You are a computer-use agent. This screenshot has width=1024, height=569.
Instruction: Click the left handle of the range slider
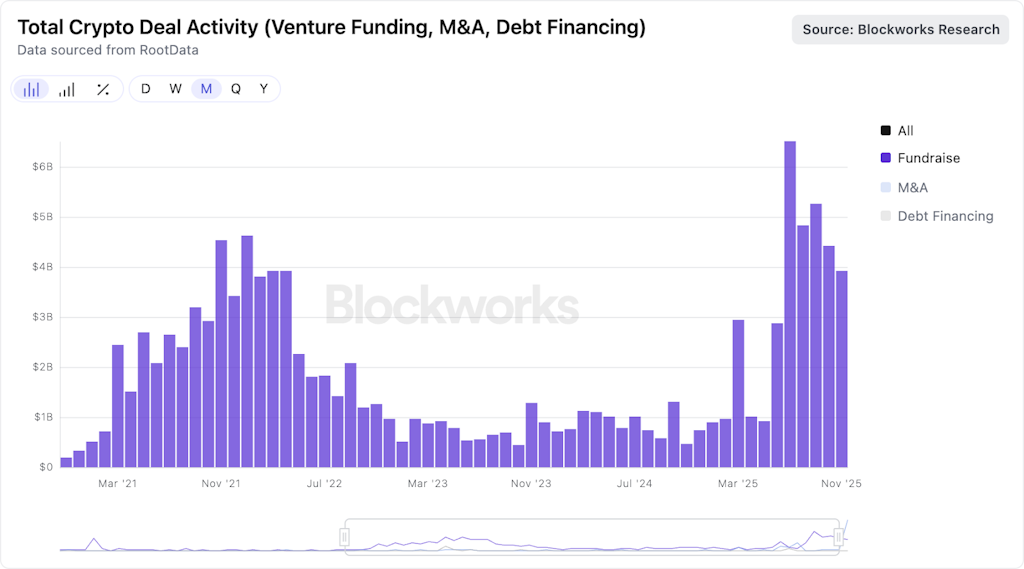click(345, 537)
